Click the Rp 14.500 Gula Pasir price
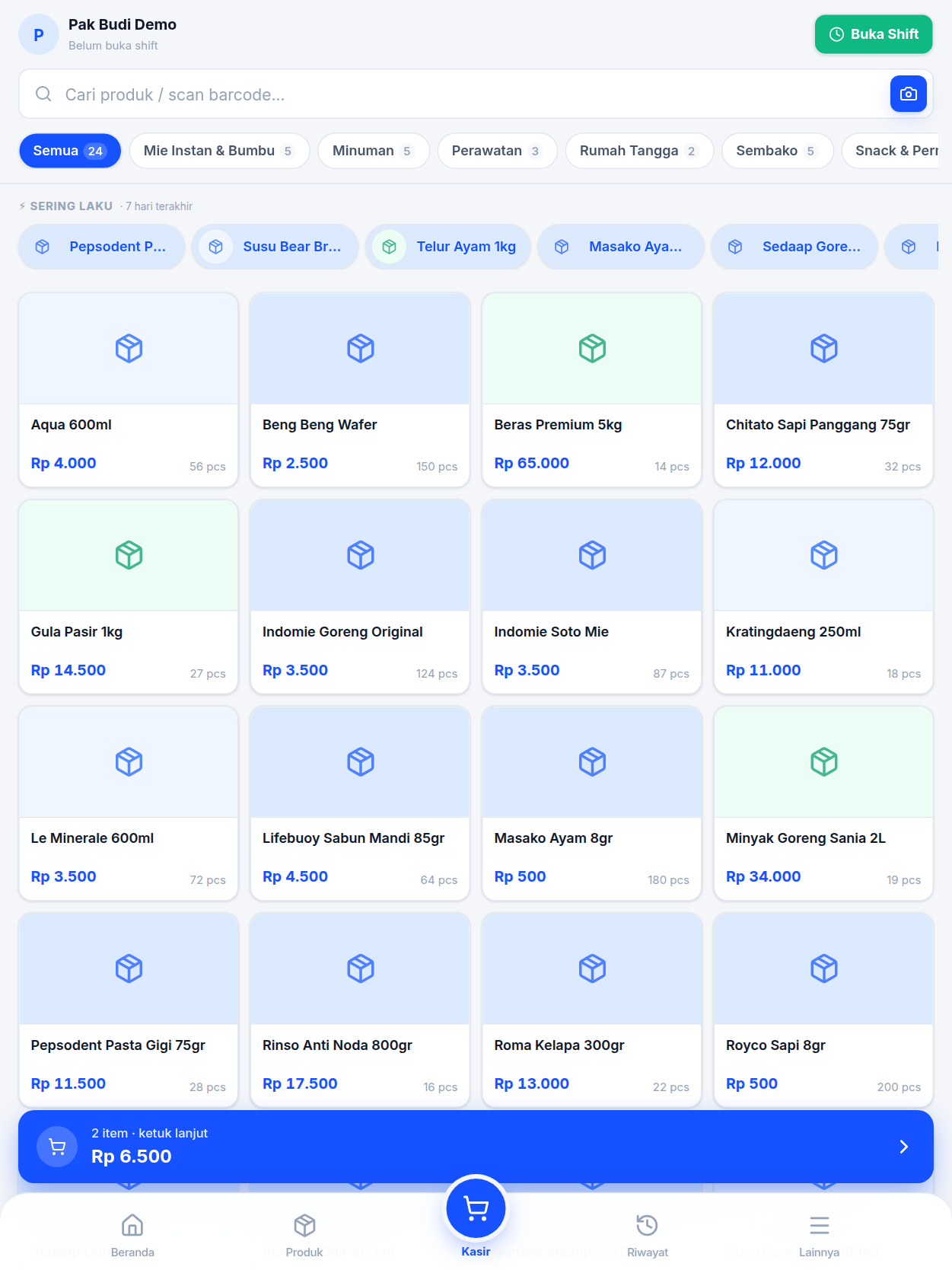This screenshot has height=1270, width=952. tap(68, 670)
